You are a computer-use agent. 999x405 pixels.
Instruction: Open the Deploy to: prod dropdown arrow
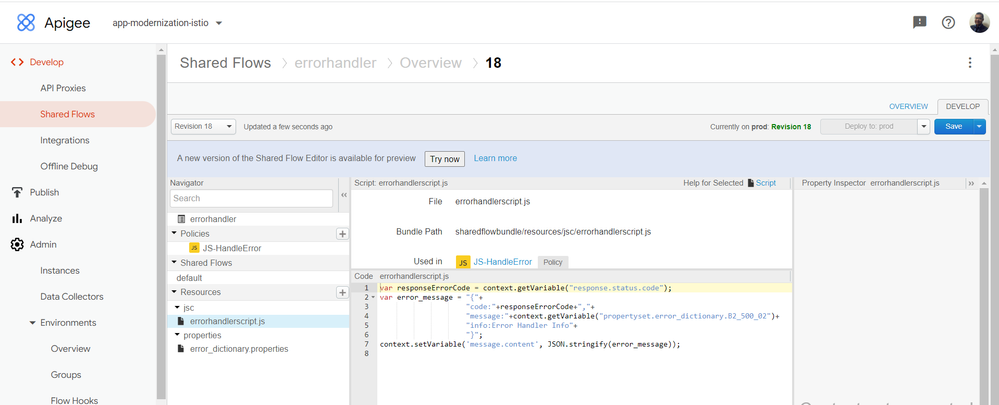click(x=924, y=126)
